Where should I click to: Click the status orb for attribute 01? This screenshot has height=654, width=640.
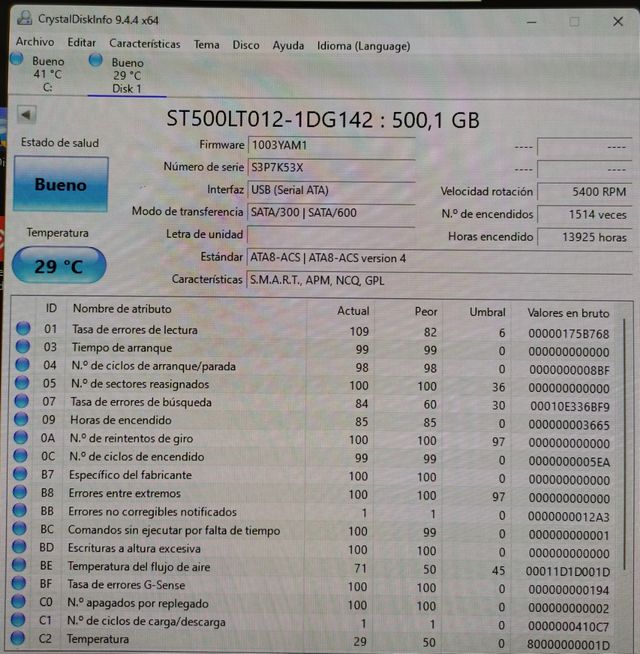point(23,328)
